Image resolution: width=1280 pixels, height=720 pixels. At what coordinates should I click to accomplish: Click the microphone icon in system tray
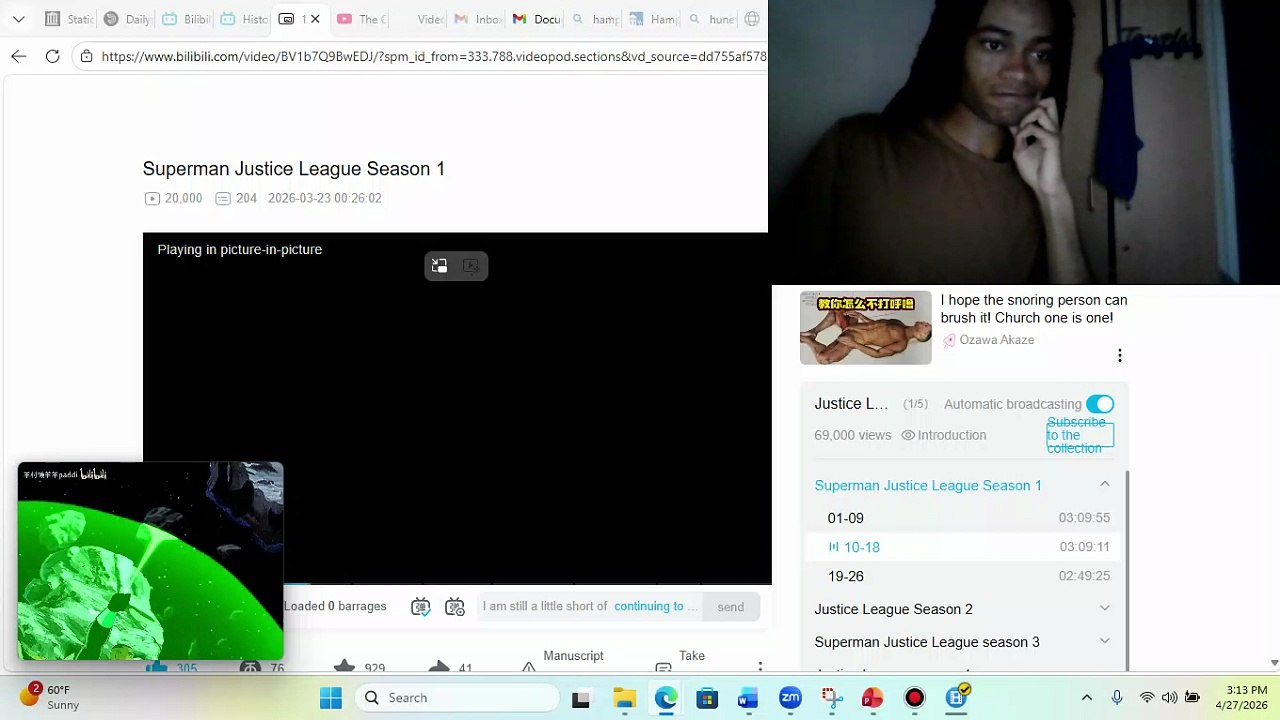tap(1117, 698)
